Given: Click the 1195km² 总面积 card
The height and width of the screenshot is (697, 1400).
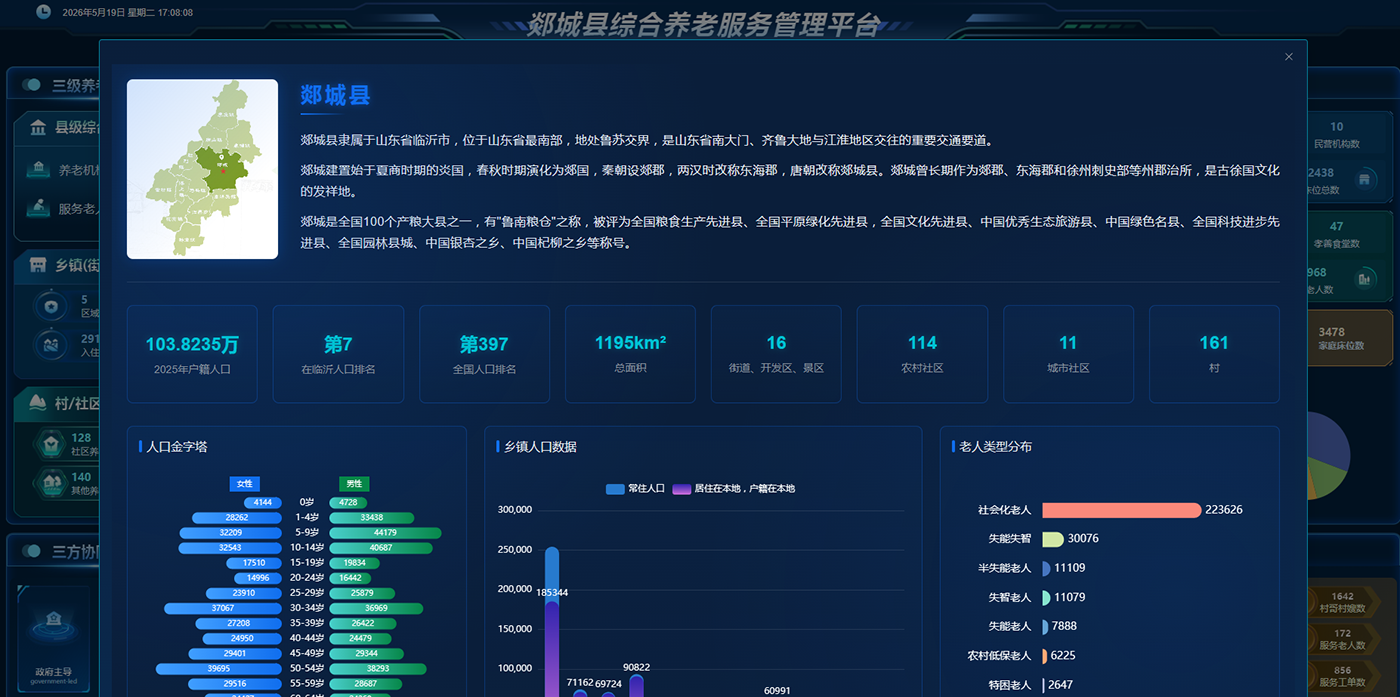Looking at the screenshot, I should (x=630, y=354).
